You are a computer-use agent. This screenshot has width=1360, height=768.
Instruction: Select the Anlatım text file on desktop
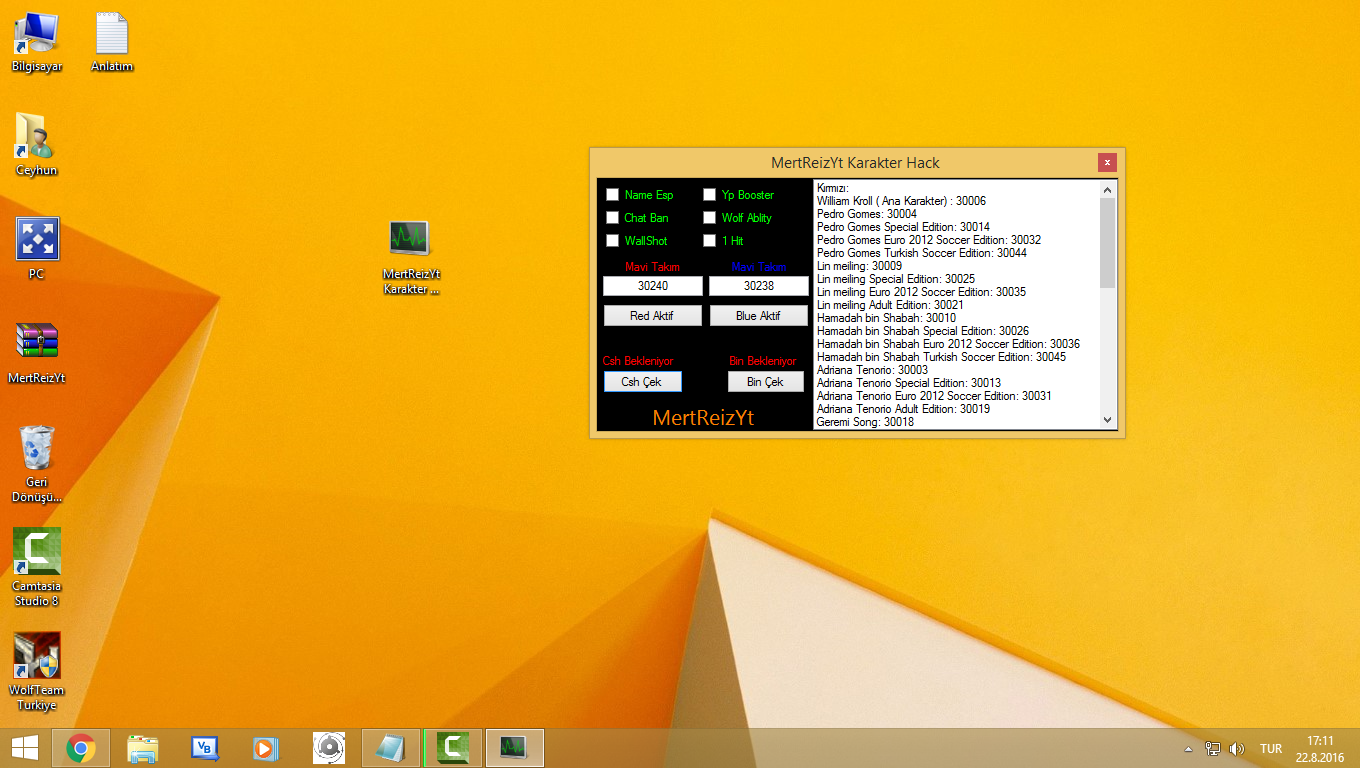coord(112,42)
